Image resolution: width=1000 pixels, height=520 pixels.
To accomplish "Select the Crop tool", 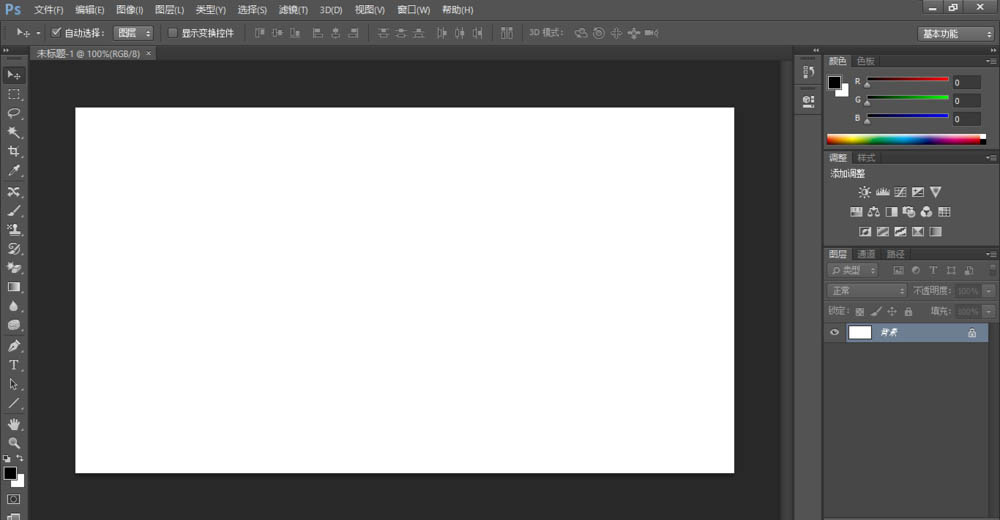I will point(13,152).
